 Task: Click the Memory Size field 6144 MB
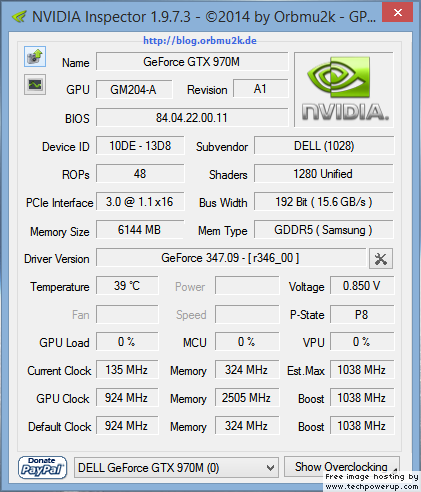point(140,230)
